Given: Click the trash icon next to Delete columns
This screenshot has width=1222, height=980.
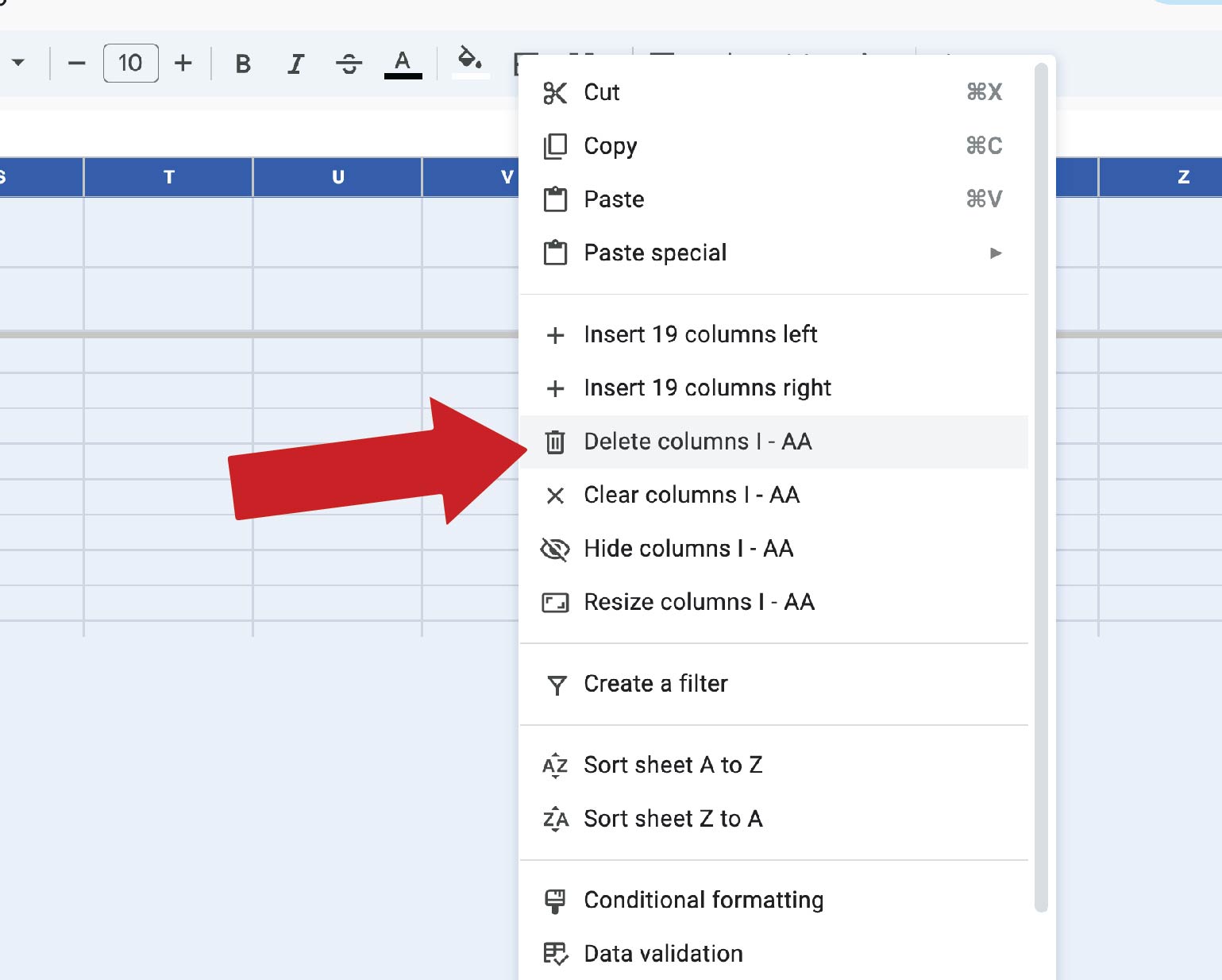Looking at the screenshot, I should click(556, 442).
